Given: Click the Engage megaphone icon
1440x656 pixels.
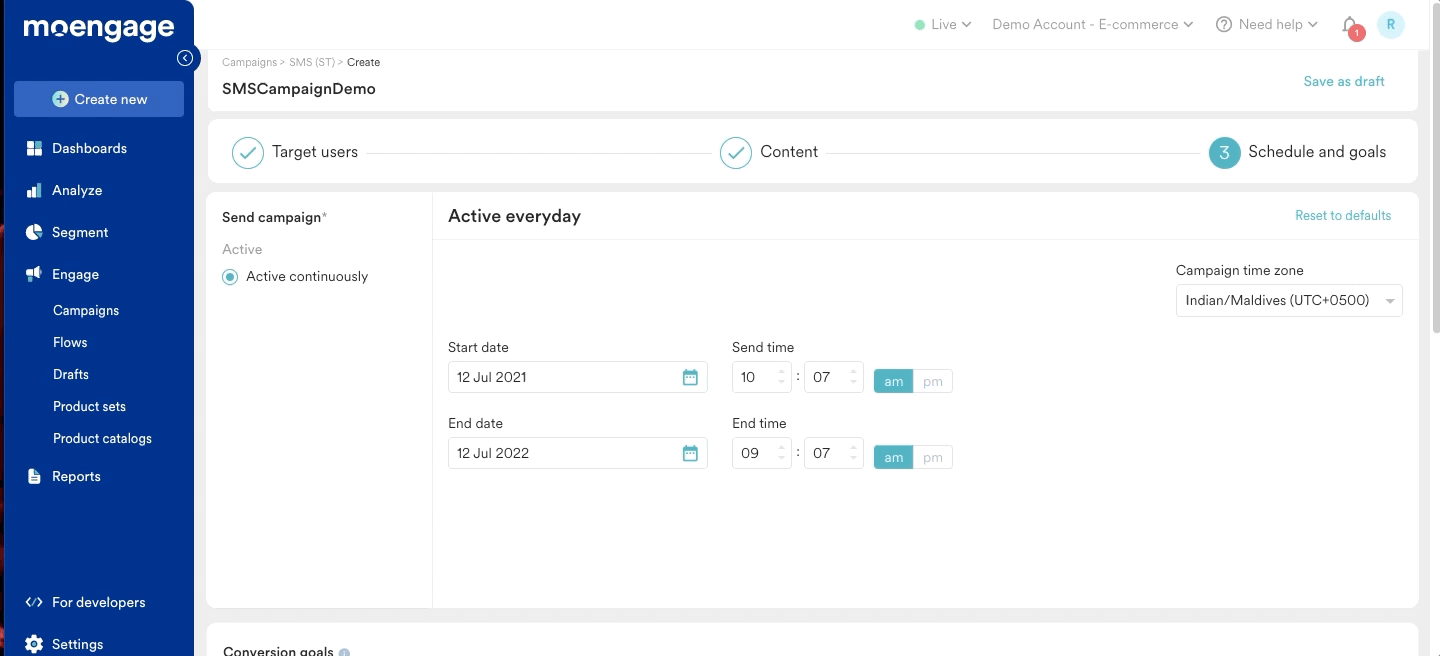Looking at the screenshot, I should coord(34,274).
